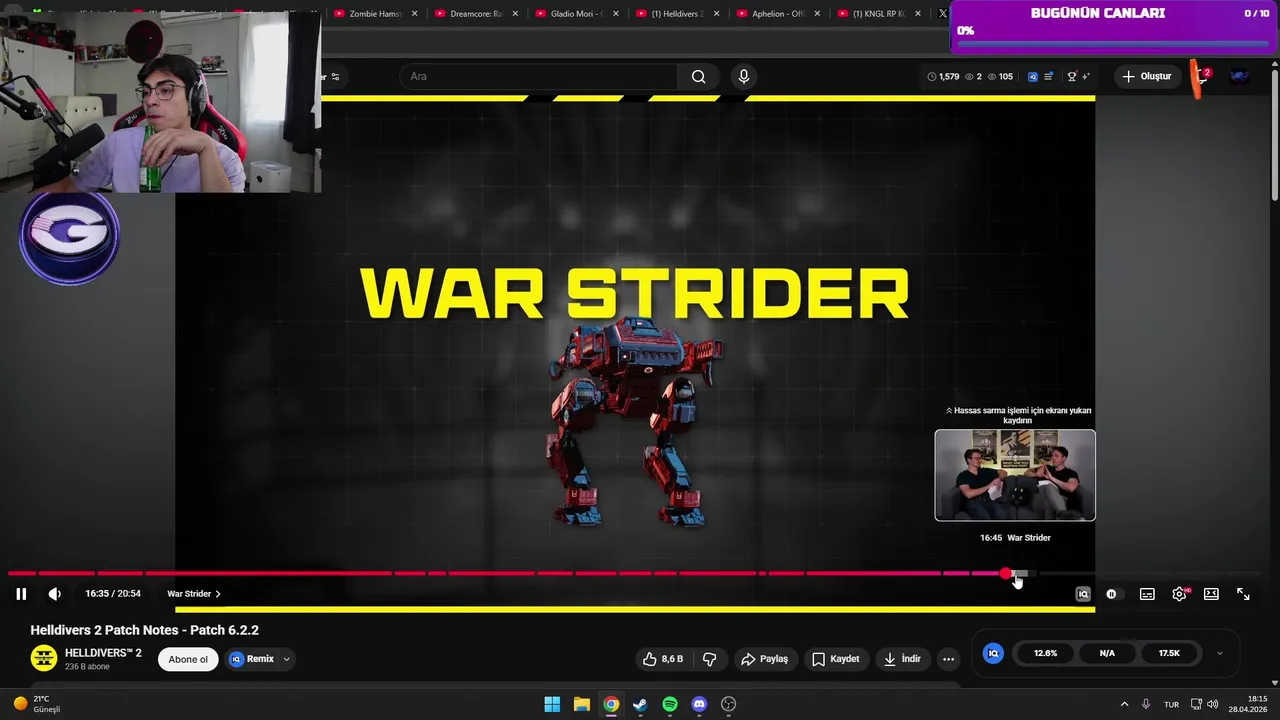Like the video showing 8,6 B
This screenshot has height=720, width=1280.
[663, 659]
